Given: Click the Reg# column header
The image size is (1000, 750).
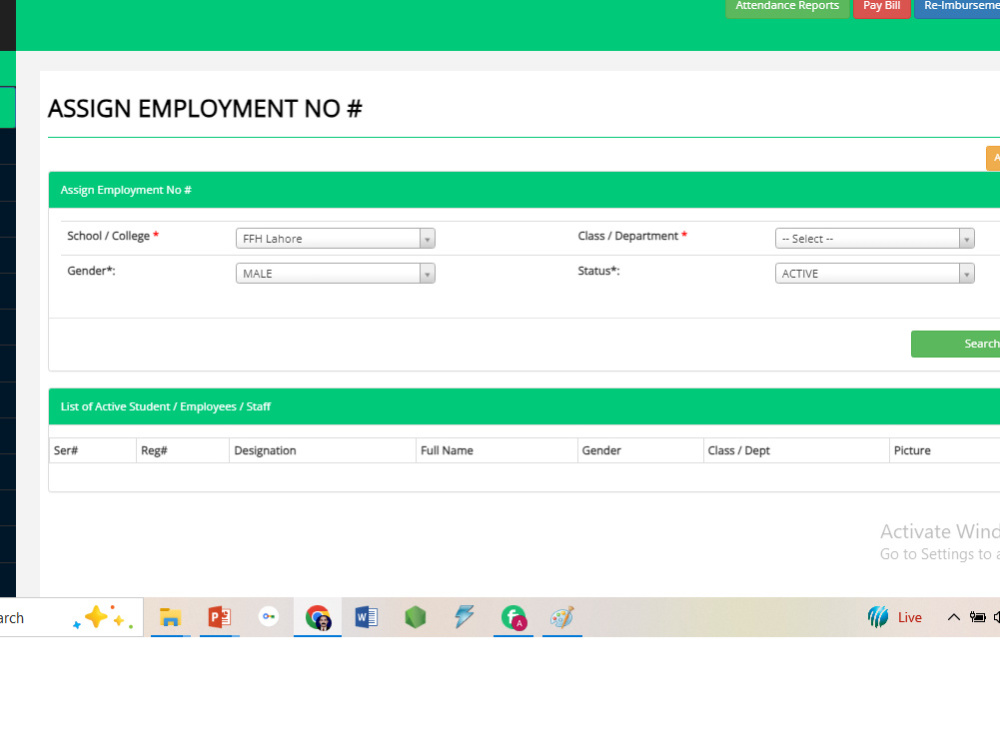Looking at the screenshot, I should [182, 450].
